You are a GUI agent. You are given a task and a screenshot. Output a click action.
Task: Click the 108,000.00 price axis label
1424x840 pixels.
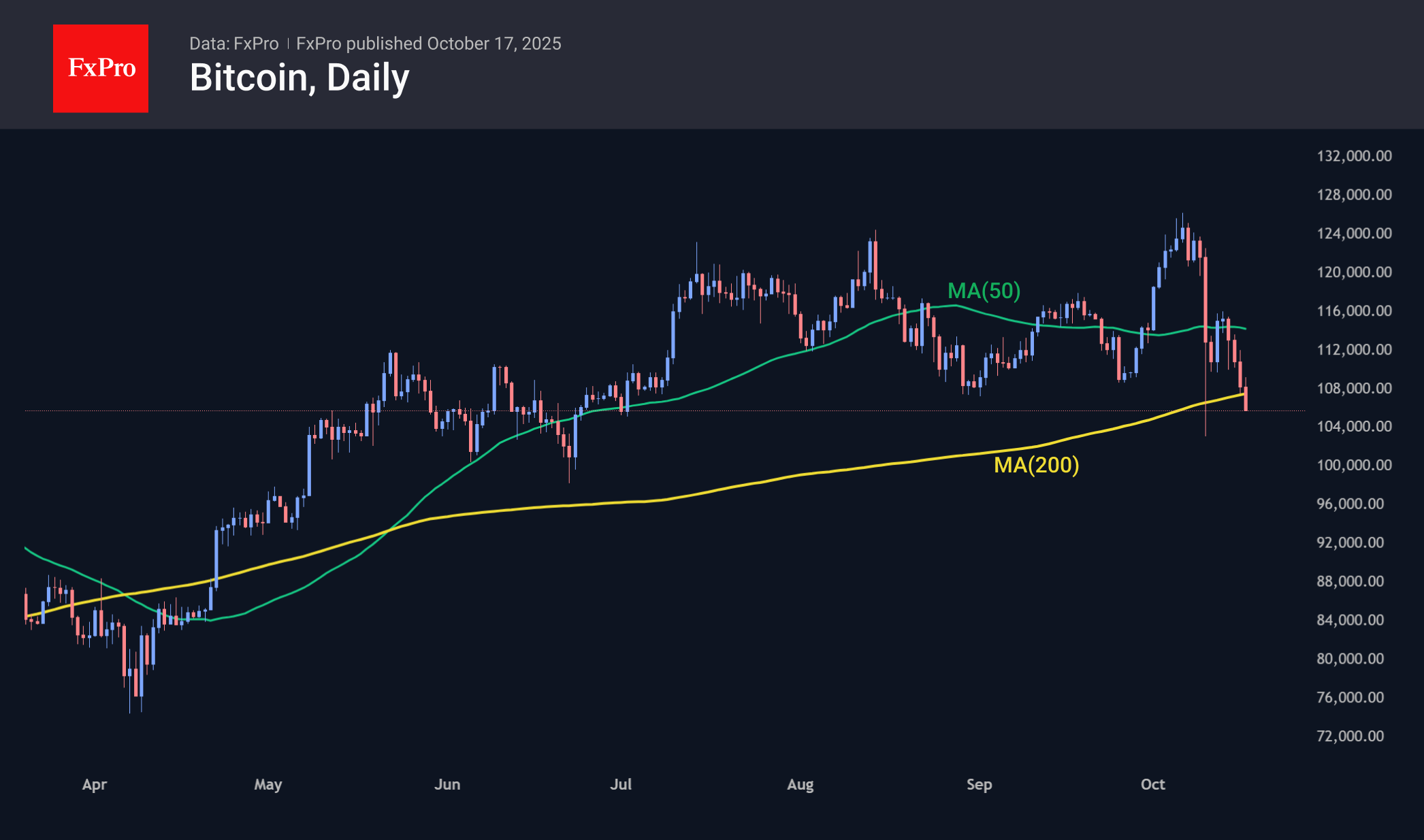click(1354, 388)
